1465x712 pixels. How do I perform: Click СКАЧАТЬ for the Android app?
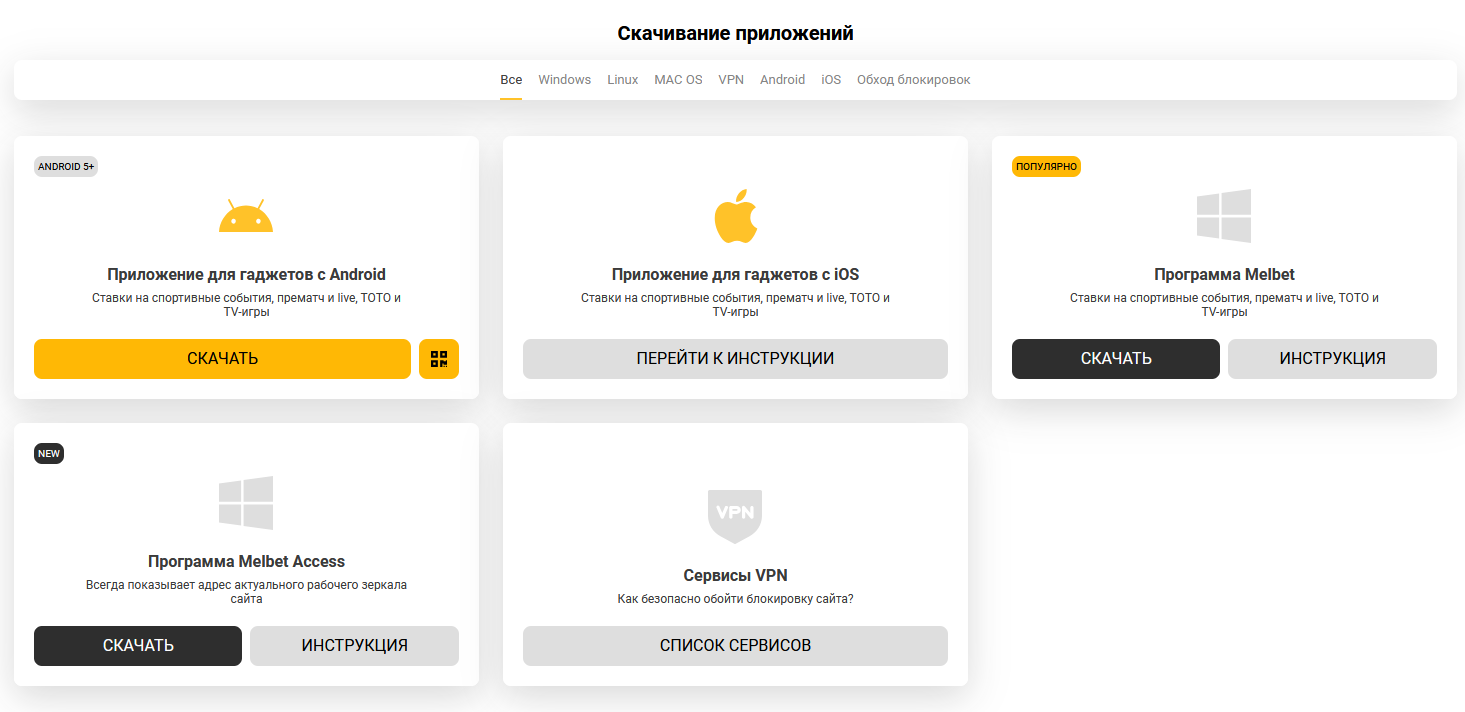222,358
